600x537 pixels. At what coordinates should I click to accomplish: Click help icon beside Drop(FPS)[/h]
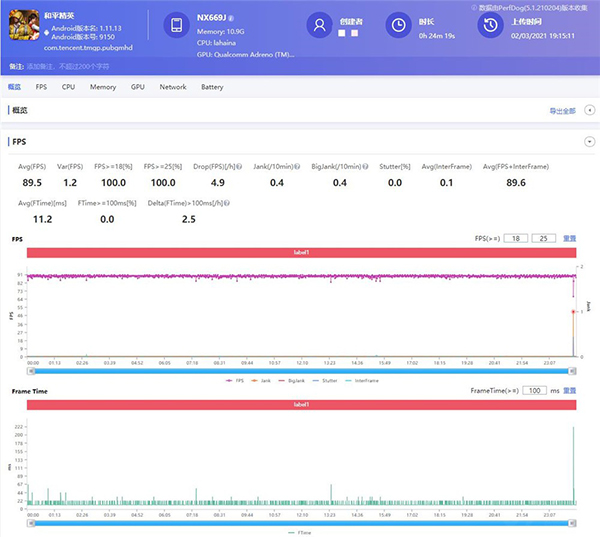click(x=239, y=167)
